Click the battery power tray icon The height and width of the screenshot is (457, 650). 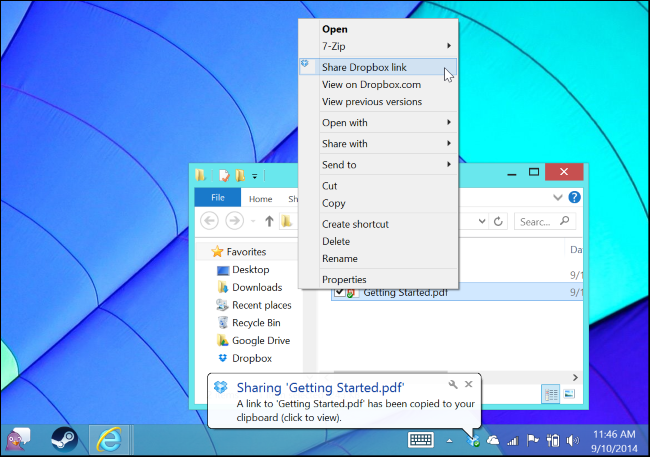[553, 440]
